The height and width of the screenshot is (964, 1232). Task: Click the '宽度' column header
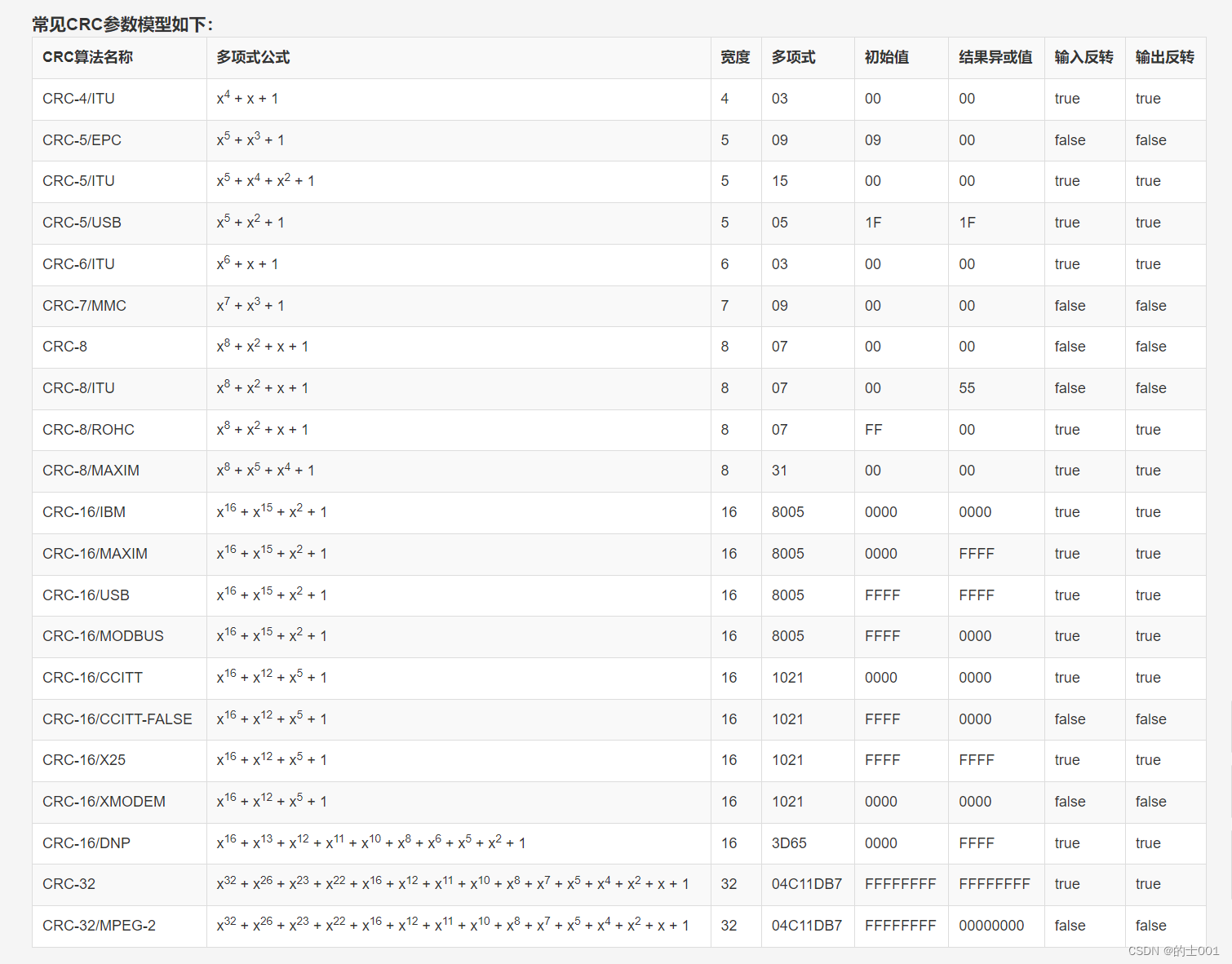[735, 58]
